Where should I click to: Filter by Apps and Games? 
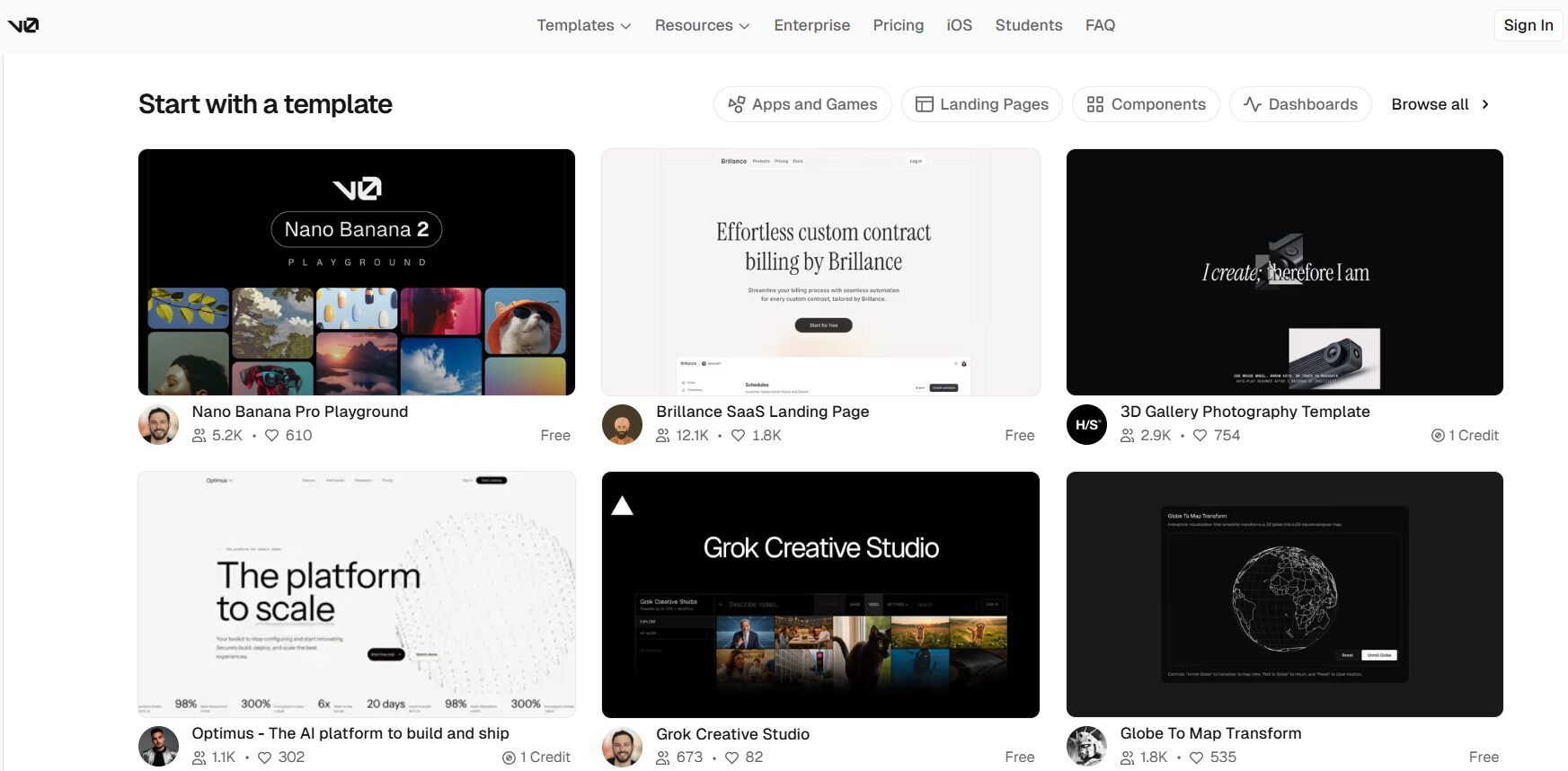click(x=802, y=104)
